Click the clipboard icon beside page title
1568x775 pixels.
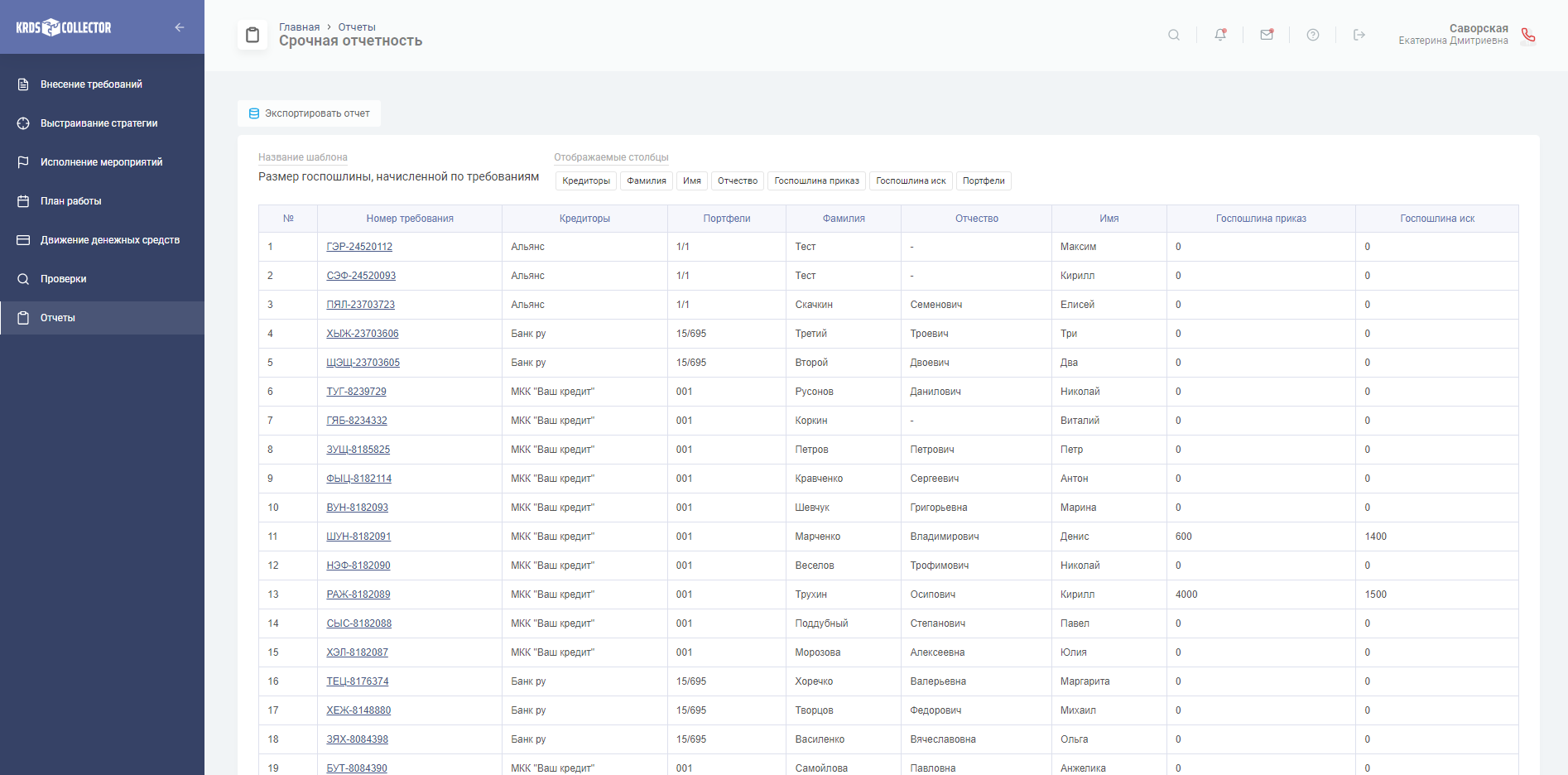click(x=253, y=35)
